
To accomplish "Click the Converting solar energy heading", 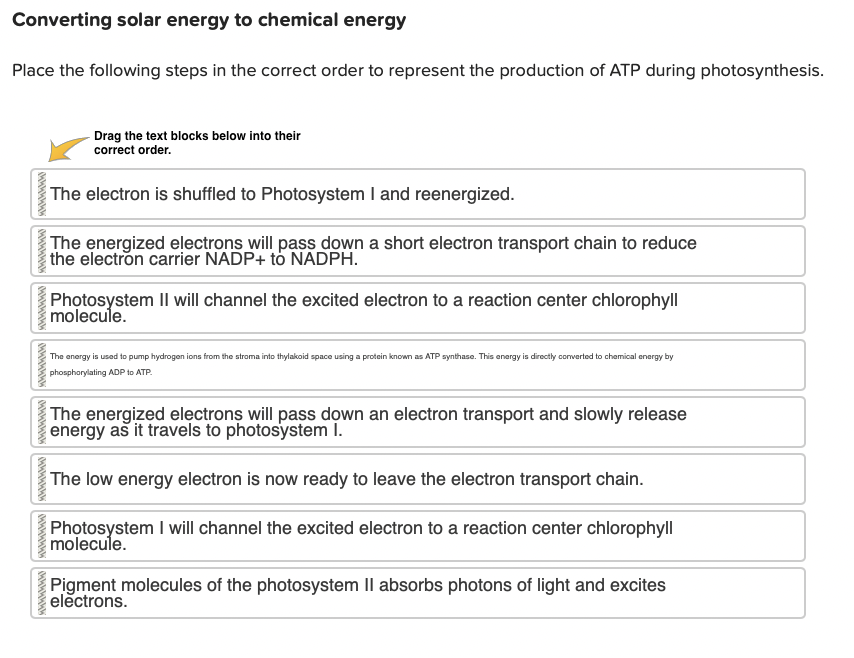I will [207, 19].
